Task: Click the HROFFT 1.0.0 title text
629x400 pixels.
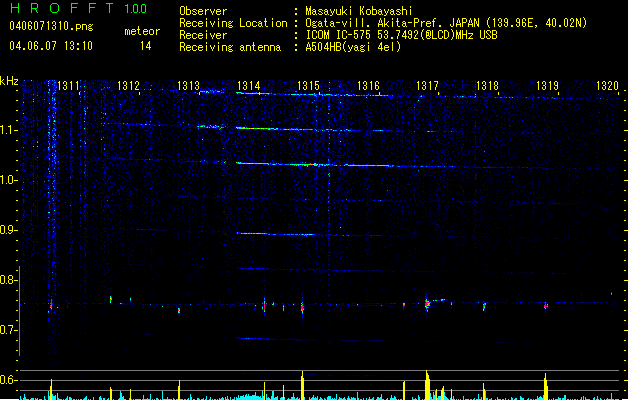Action: pos(79,8)
